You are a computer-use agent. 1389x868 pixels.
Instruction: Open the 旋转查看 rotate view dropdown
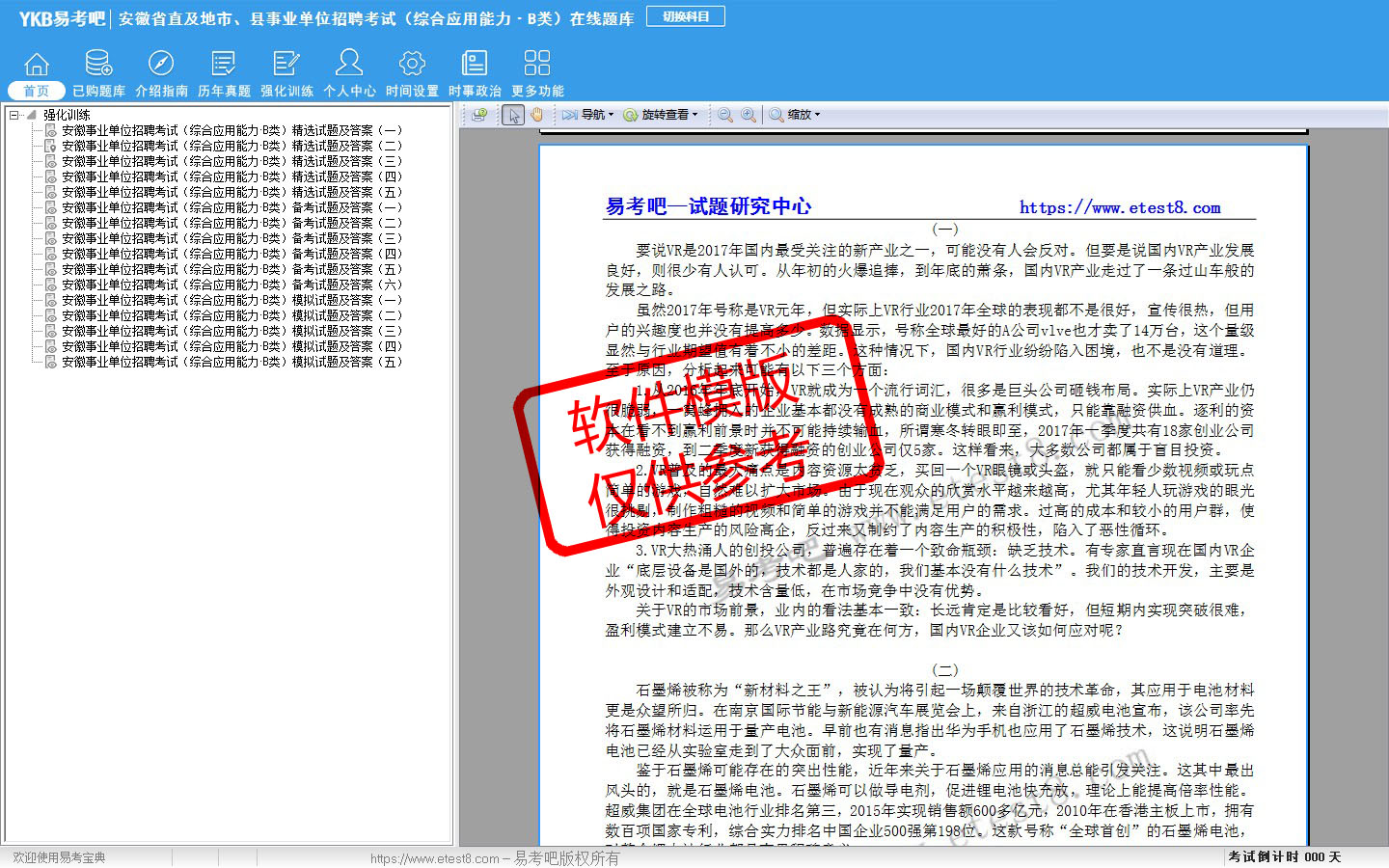point(660,115)
